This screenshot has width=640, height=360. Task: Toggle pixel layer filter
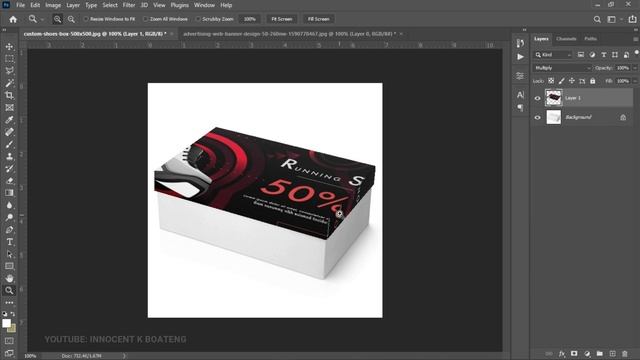pos(581,55)
